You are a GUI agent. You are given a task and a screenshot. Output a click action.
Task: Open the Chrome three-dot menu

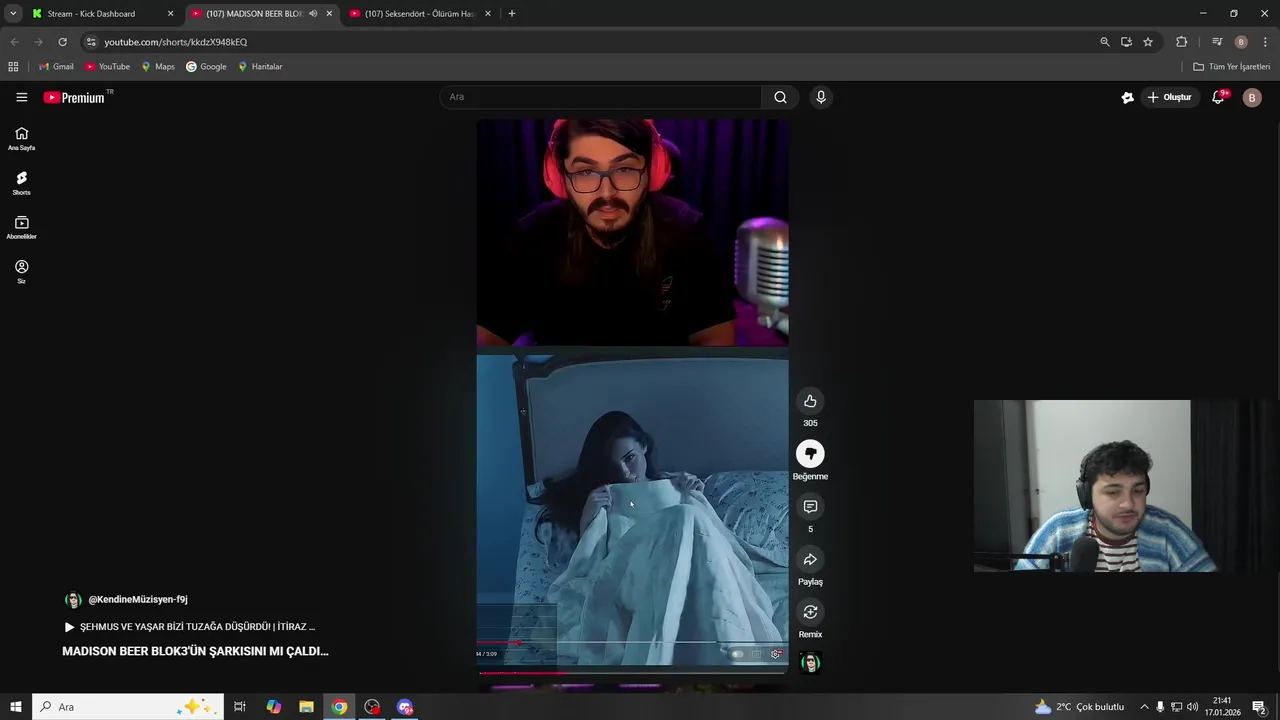tap(1265, 42)
